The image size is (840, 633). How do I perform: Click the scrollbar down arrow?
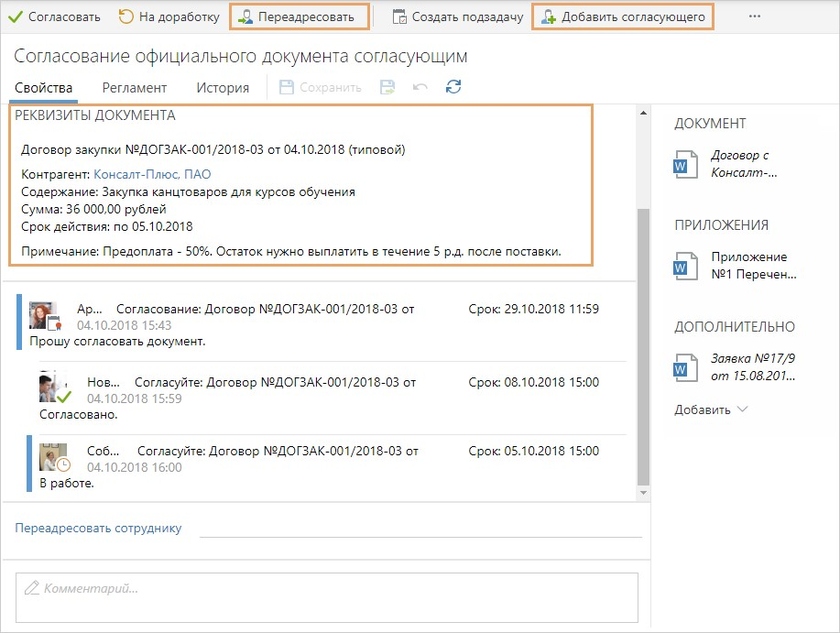click(643, 492)
